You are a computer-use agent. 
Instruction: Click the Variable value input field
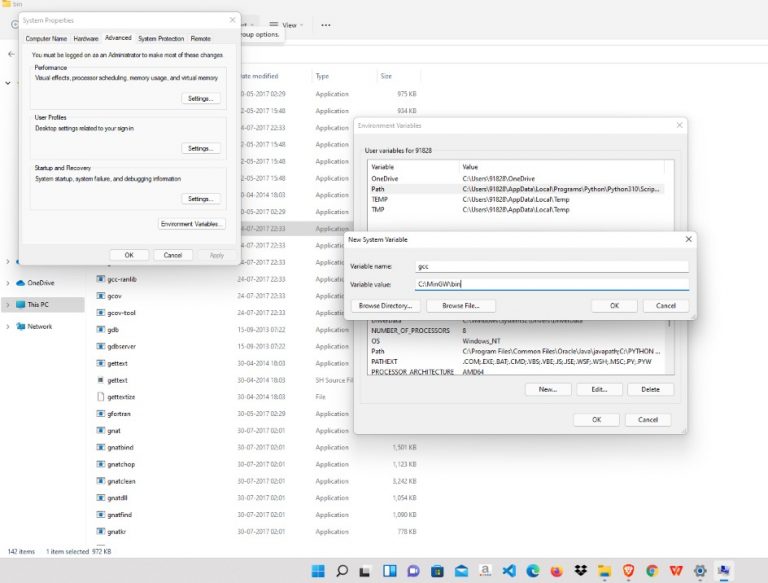click(x=551, y=285)
